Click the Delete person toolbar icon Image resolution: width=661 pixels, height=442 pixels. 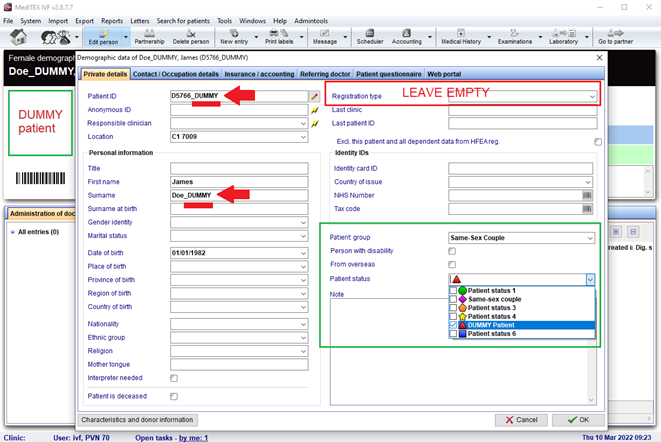click(x=191, y=37)
